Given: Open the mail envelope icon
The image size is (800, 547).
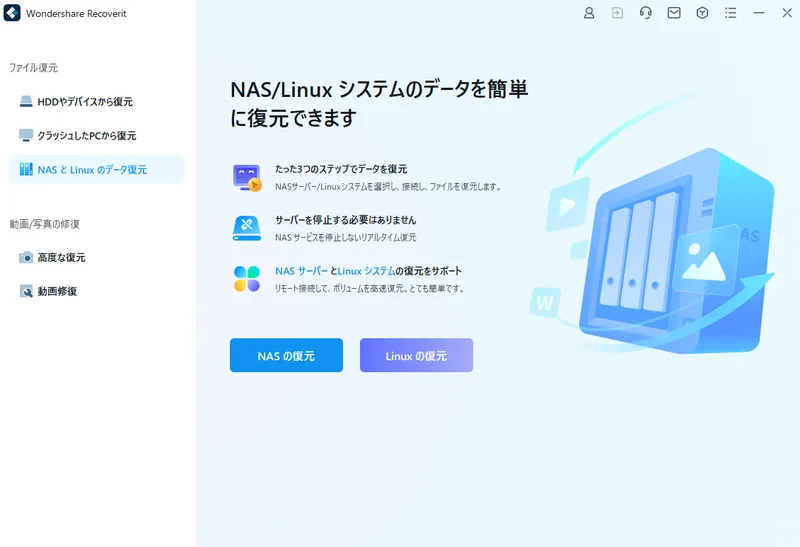Looking at the screenshot, I should coord(674,13).
